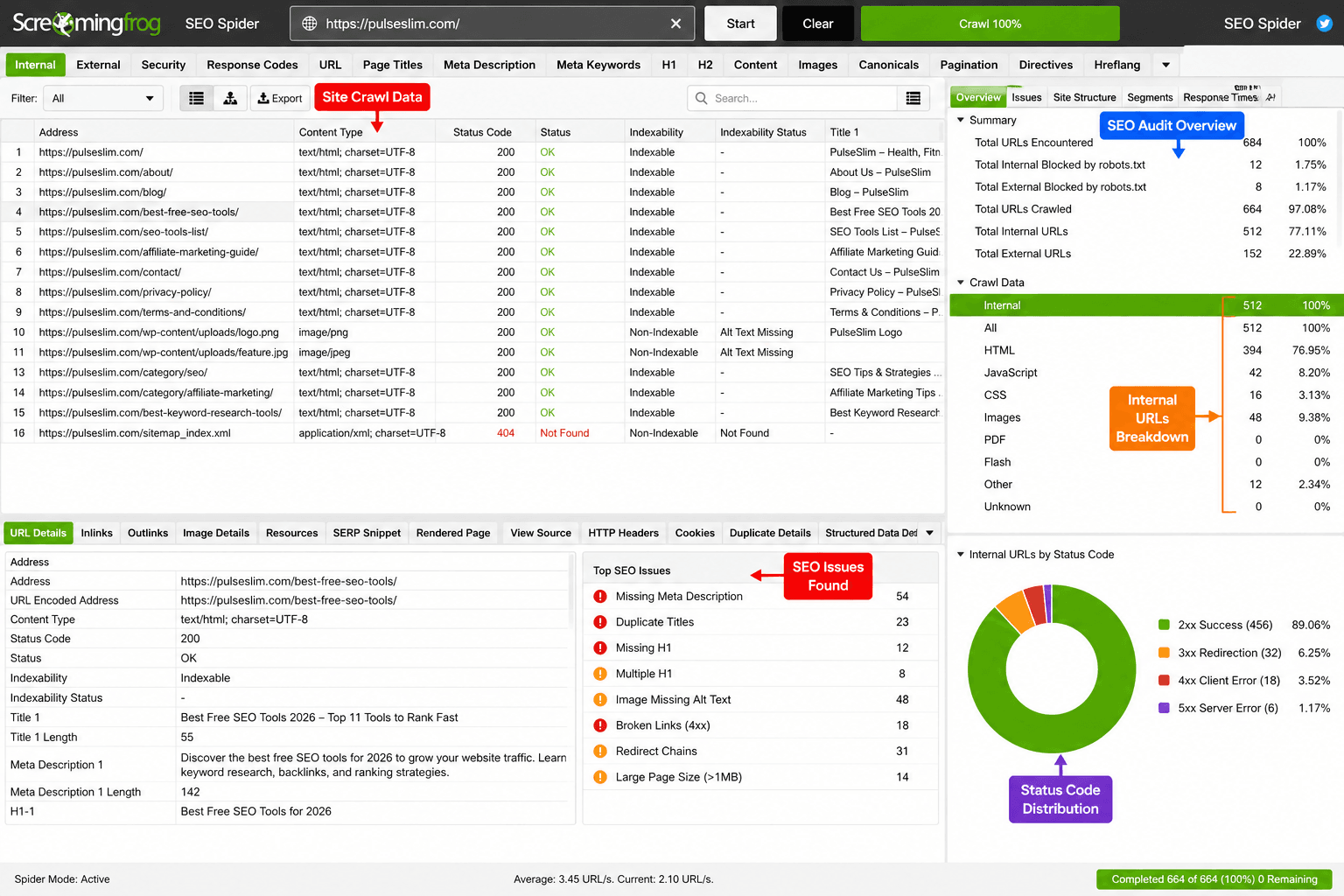Click the Large Page Size warning icon
Image resolution: width=1344 pixels, height=896 pixels.
coord(600,777)
